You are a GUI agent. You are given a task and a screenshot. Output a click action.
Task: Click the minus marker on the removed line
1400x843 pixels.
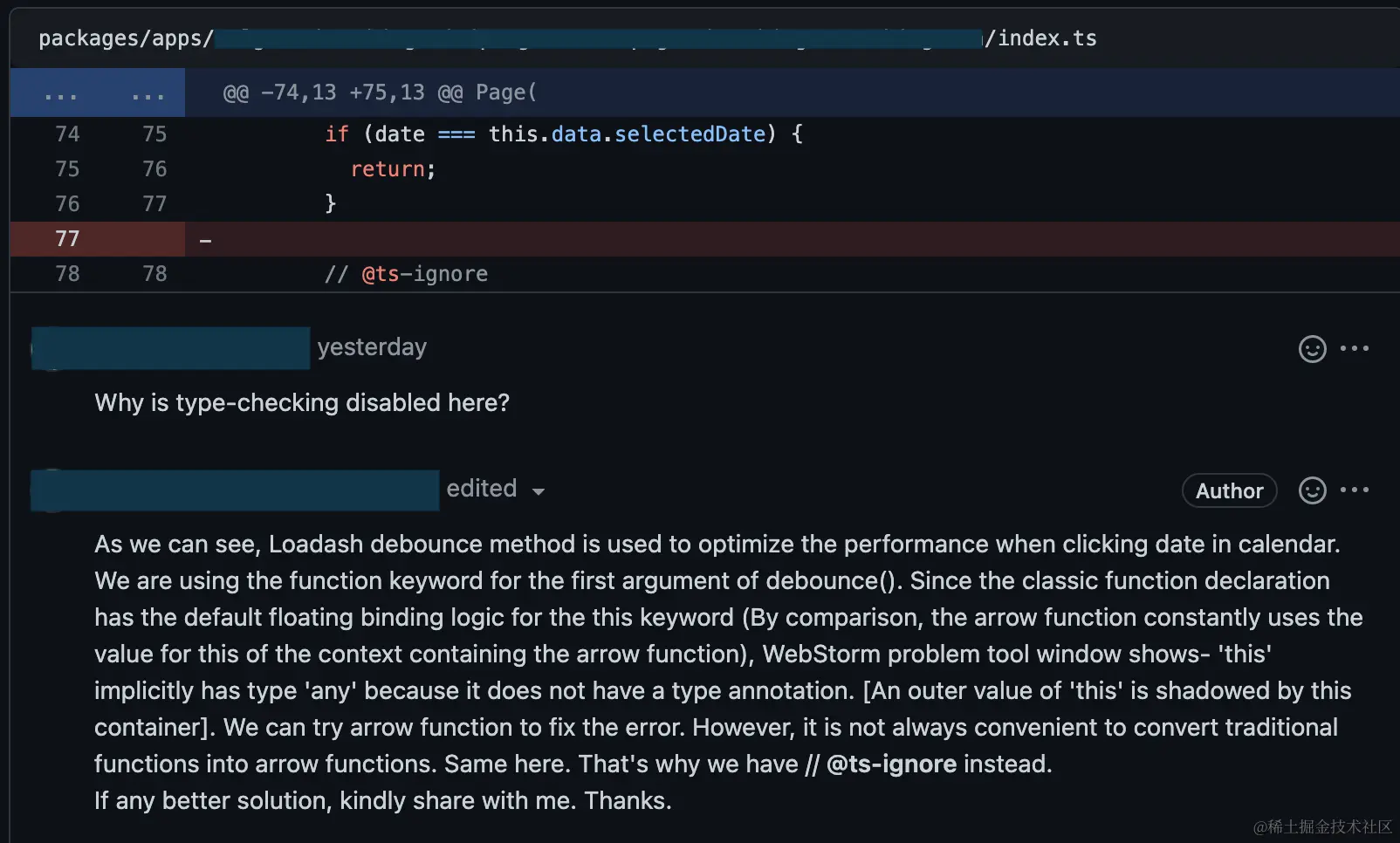click(205, 240)
